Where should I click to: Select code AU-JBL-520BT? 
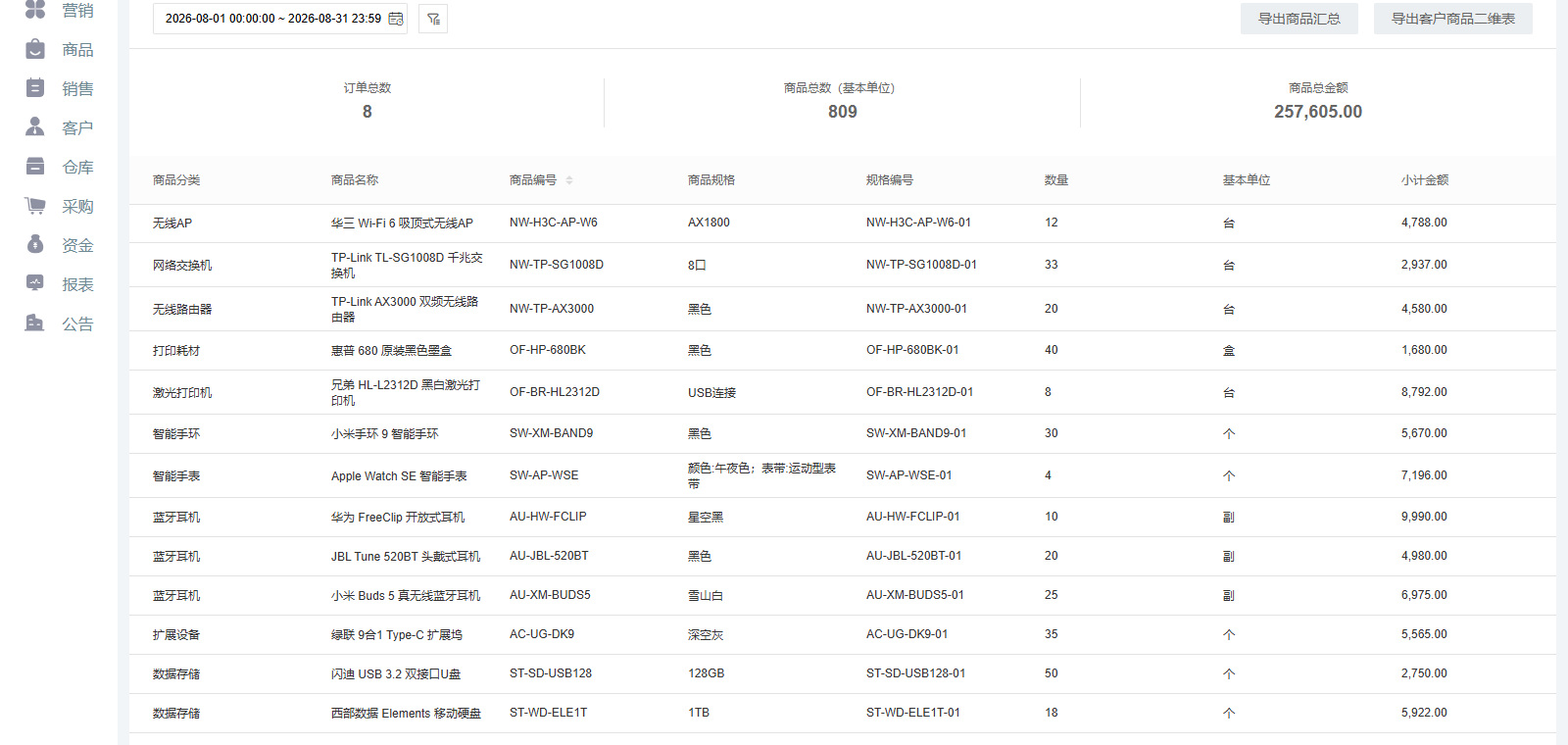click(x=549, y=556)
